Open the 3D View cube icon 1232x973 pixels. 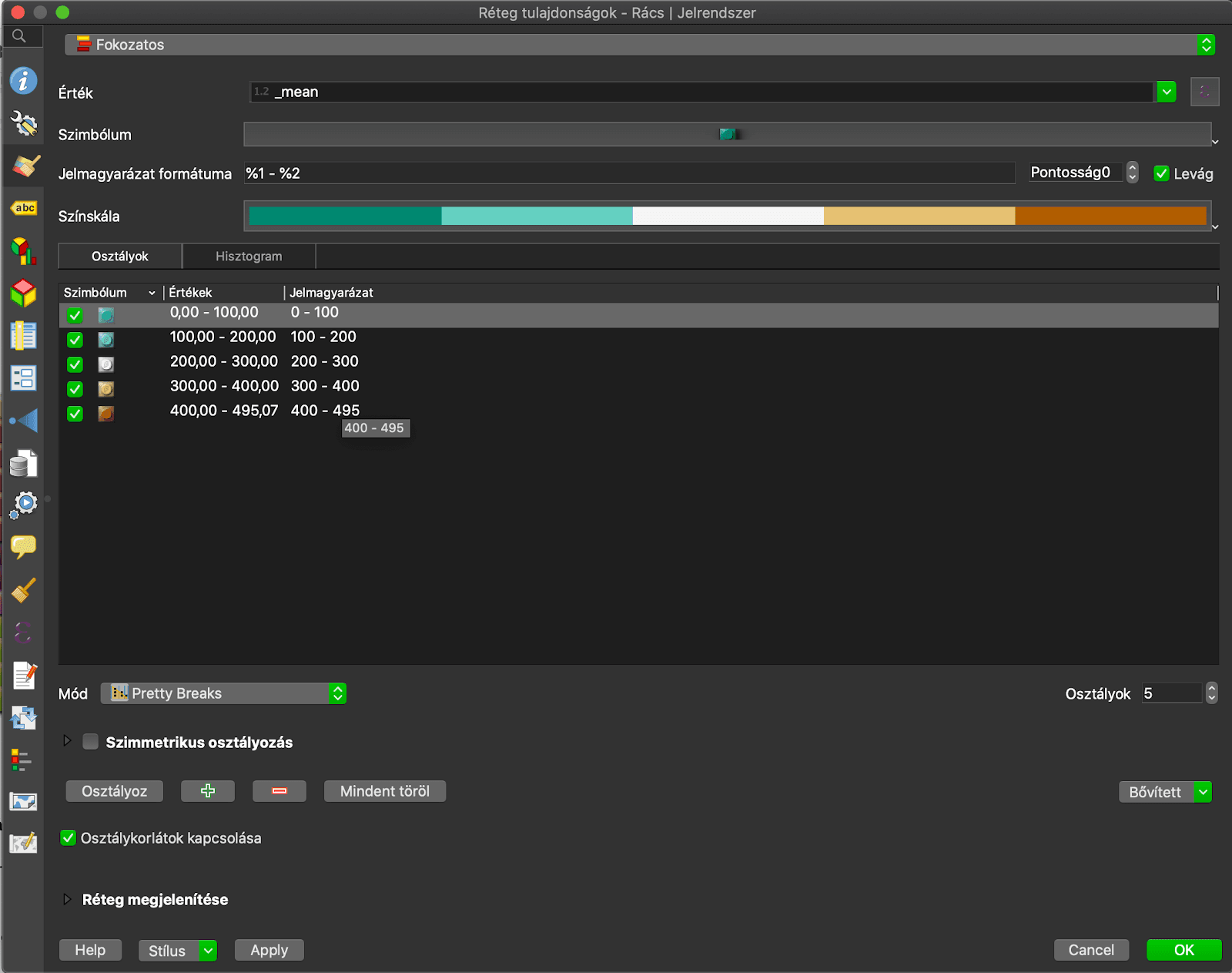(x=23, y=294)
